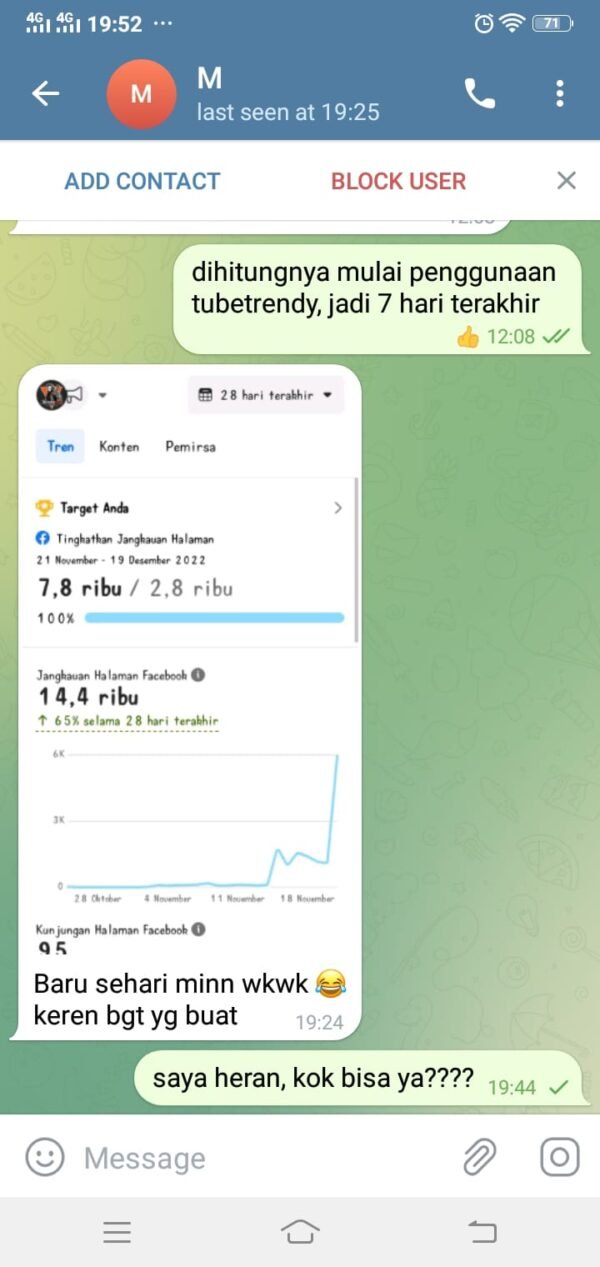Tap contact name M with last seen status
The width and height of the screenshot is (600, 1267).
click(x=288, y=94)
